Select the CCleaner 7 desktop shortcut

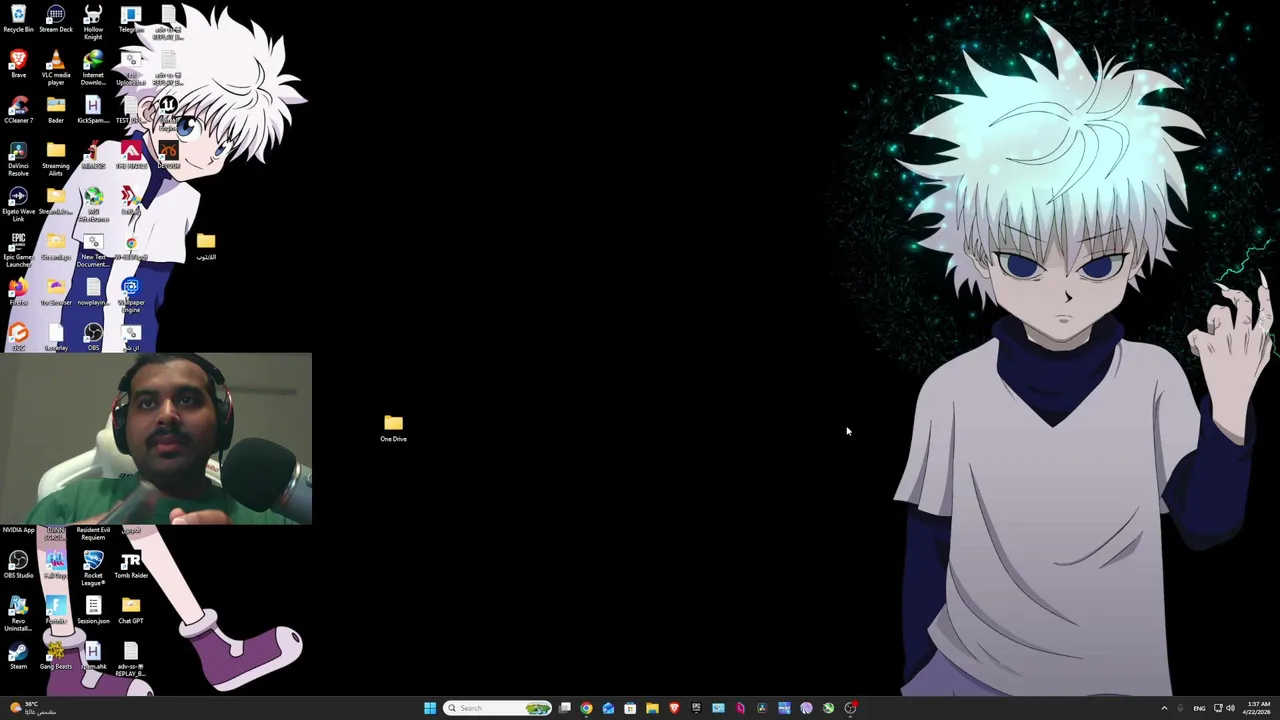point(18,110)
